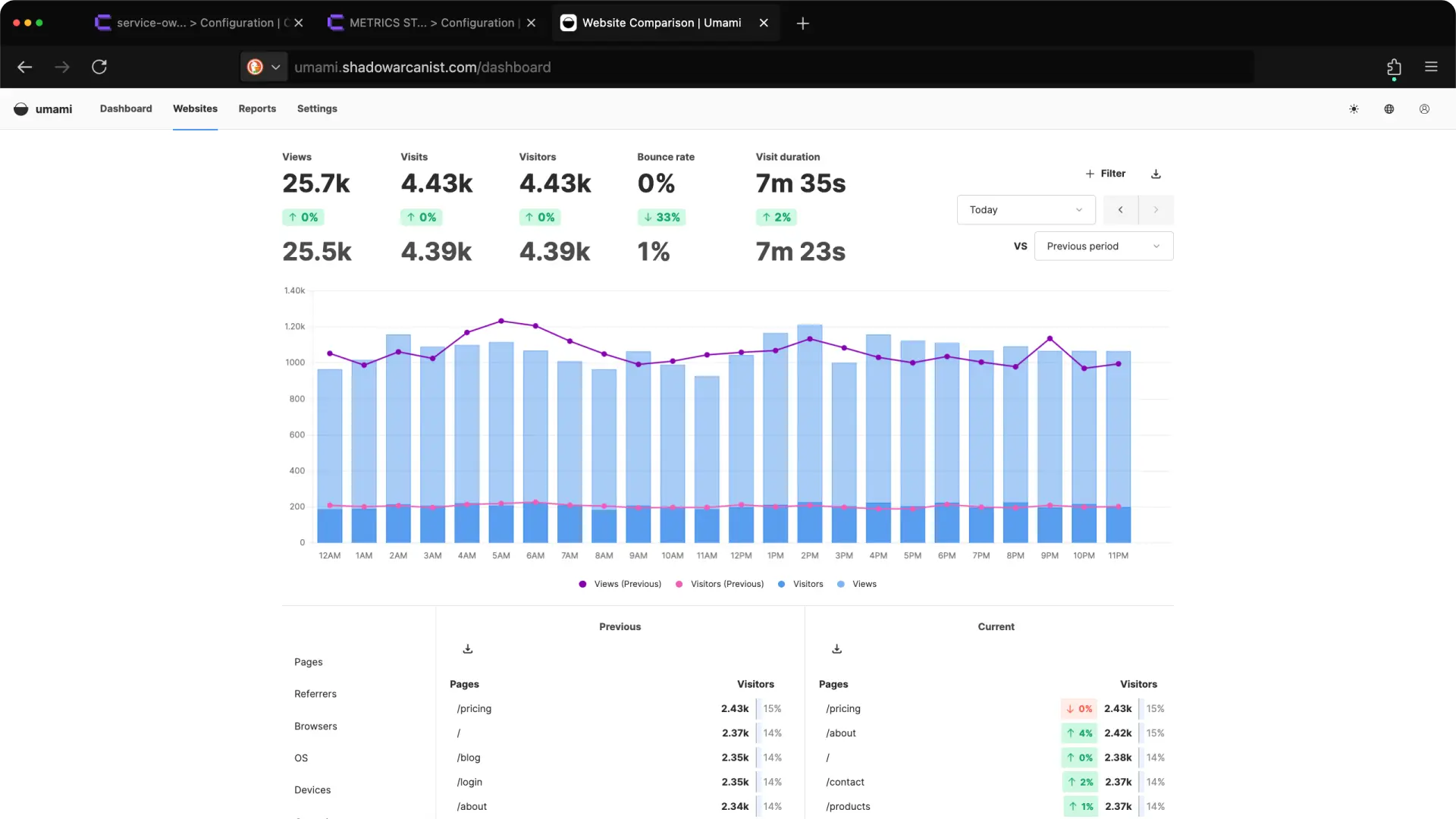Go to the Reports menu item

coord(257,109)
